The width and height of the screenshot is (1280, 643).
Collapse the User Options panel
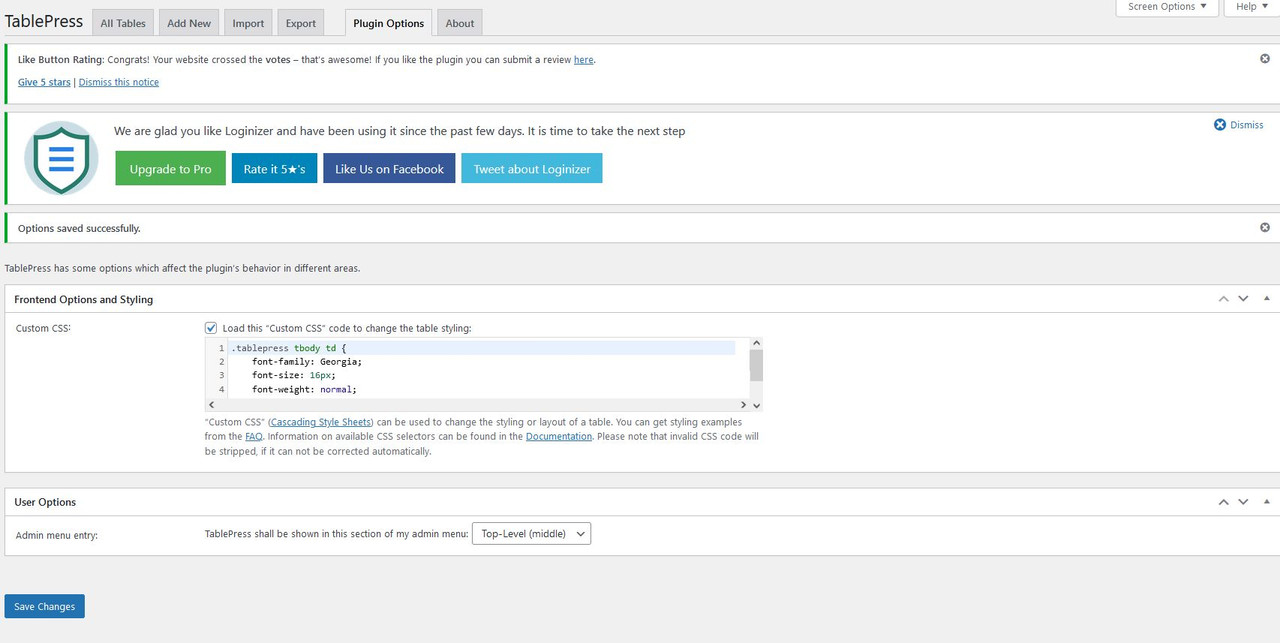click(1267, 502)
